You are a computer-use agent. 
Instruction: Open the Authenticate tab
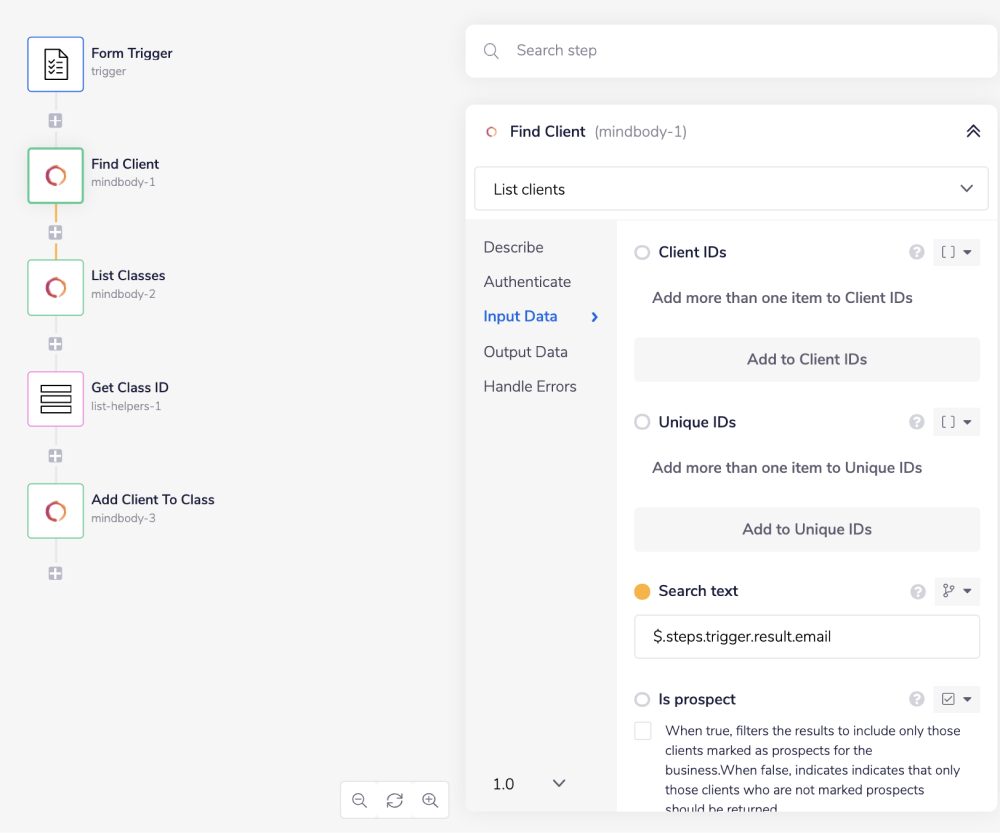tap(527, 281)
